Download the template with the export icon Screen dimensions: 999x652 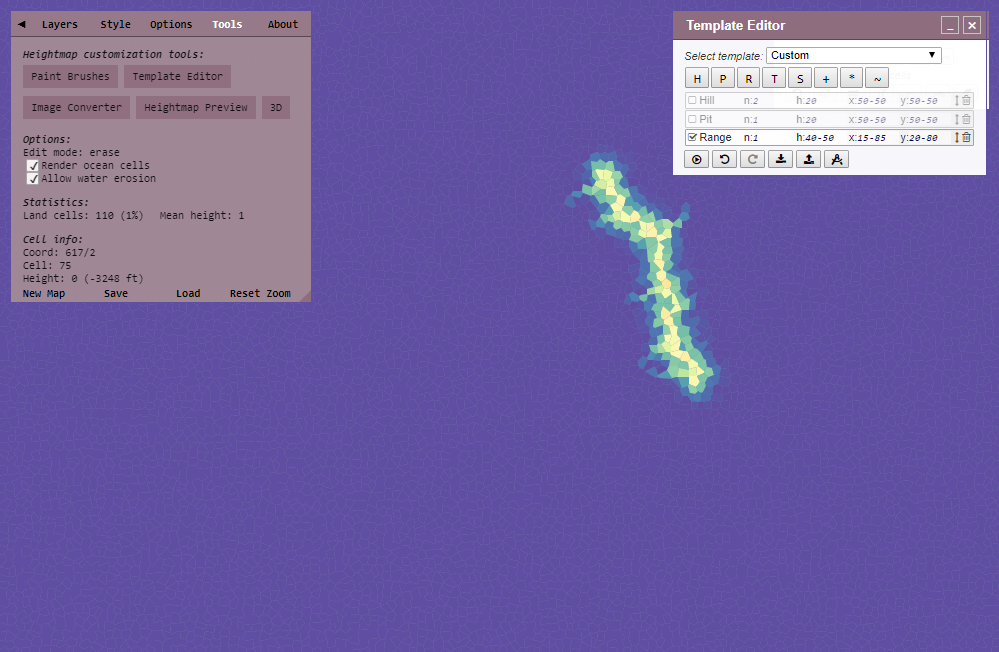[781, 159]
